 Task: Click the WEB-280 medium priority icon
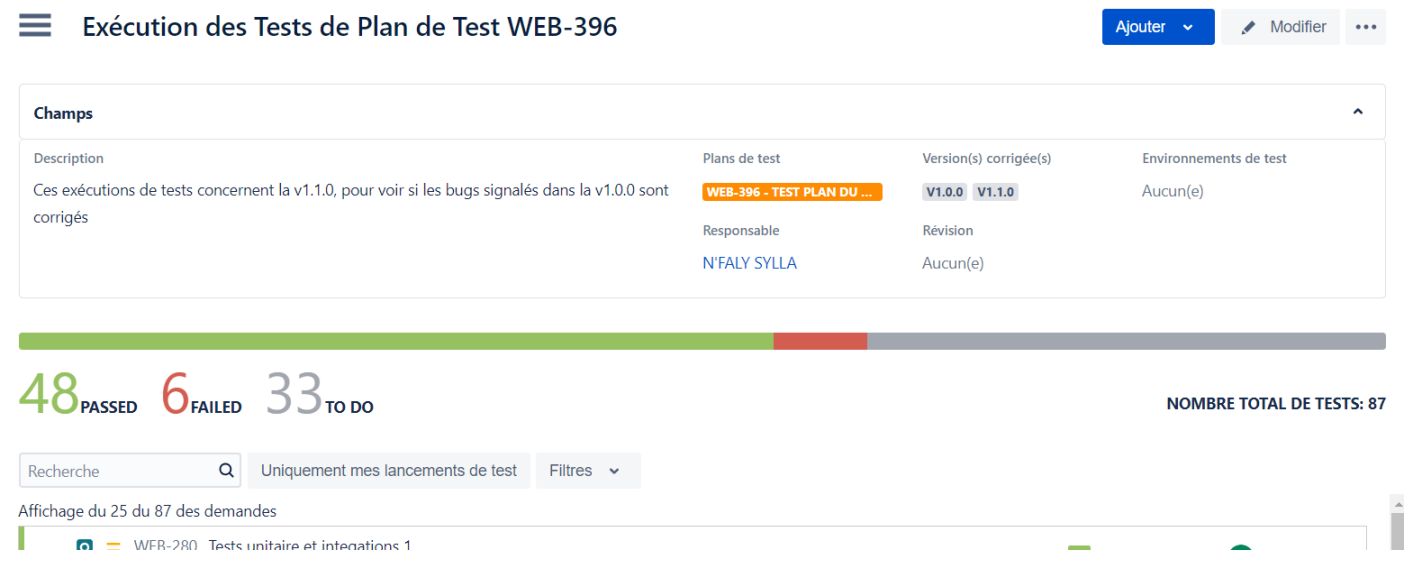pyautogui.click(x=113, y=546)
